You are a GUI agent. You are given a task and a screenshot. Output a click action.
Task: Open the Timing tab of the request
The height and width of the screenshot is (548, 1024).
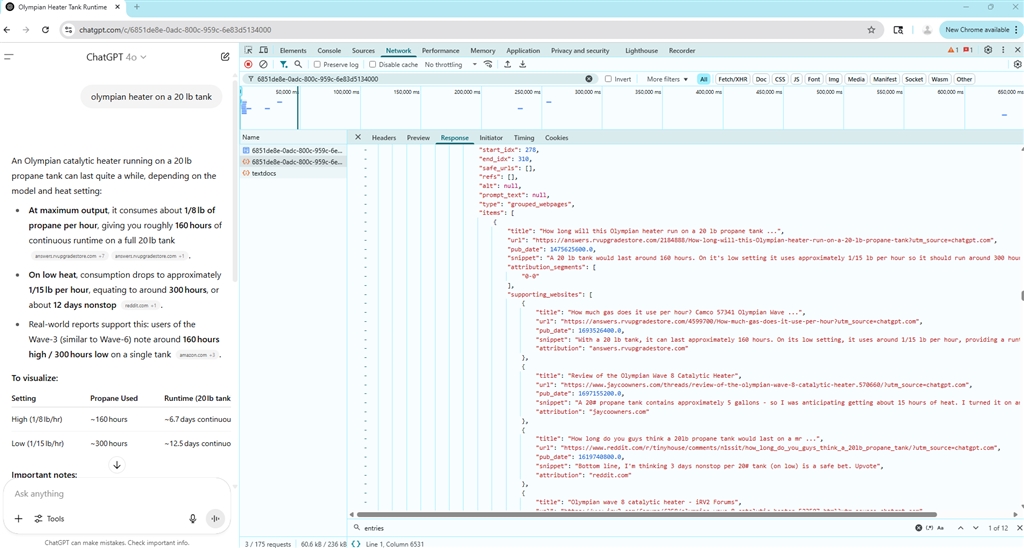(x=524, y=138)
